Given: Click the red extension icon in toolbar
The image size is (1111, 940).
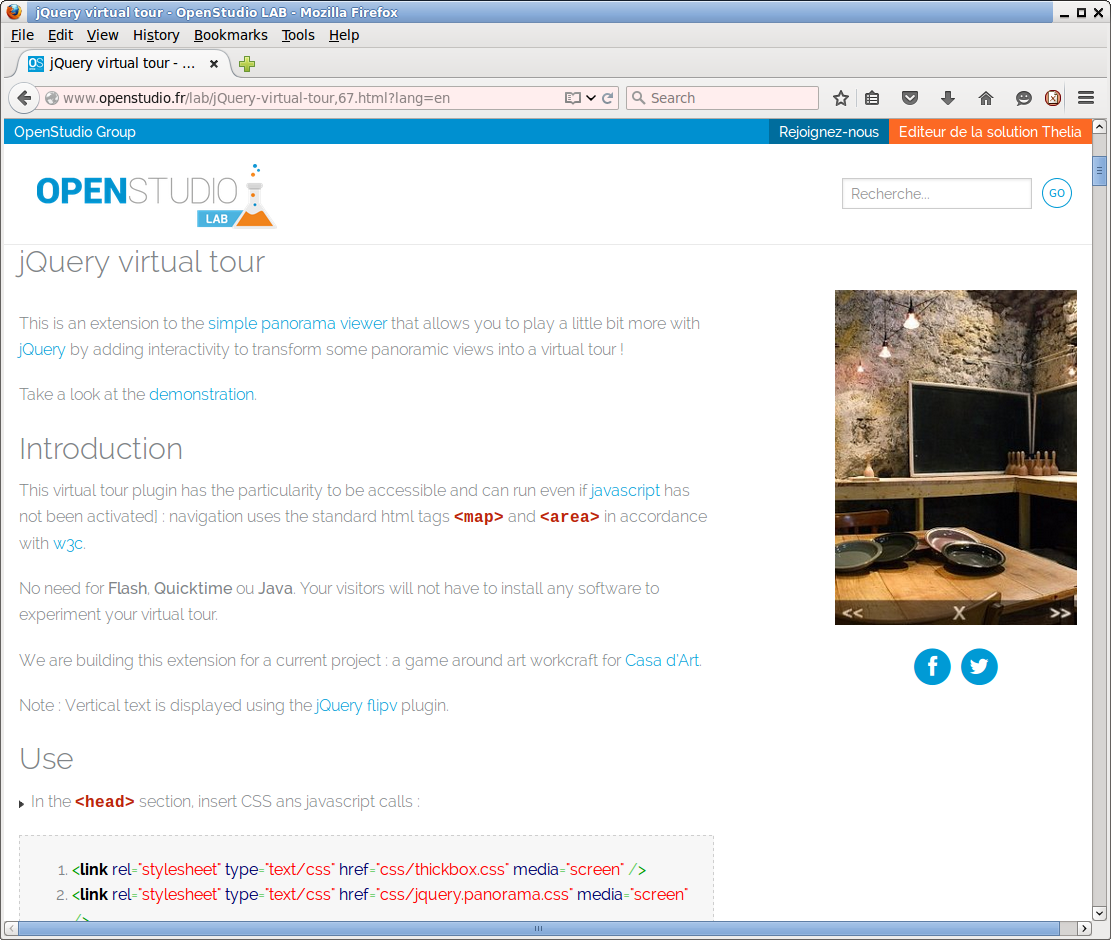Looking at the screenshot, I should click(1053, 98).
